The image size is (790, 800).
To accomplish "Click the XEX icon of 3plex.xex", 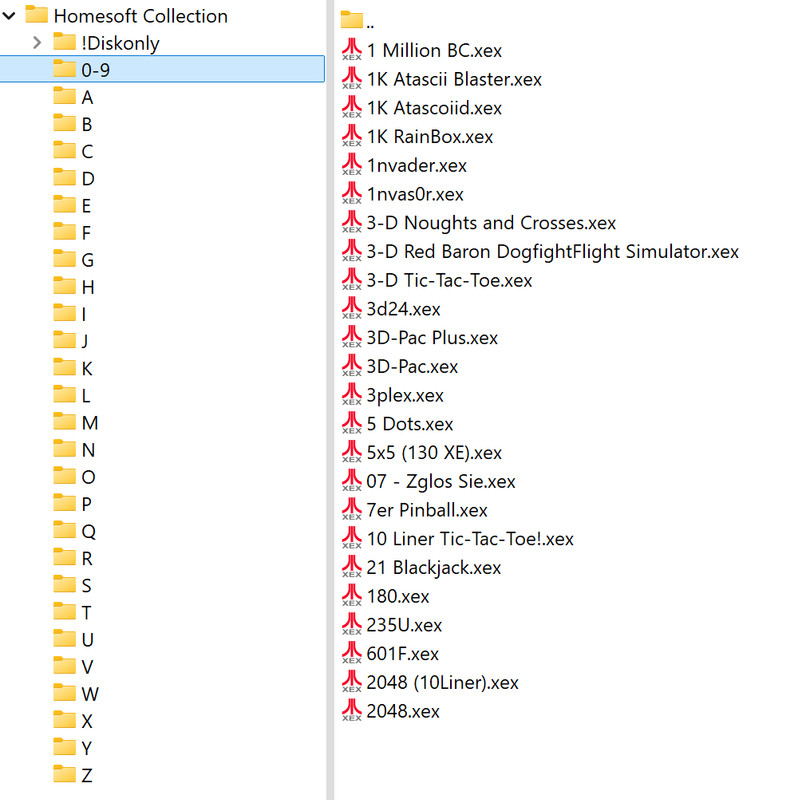I will [x=352, y=394].
